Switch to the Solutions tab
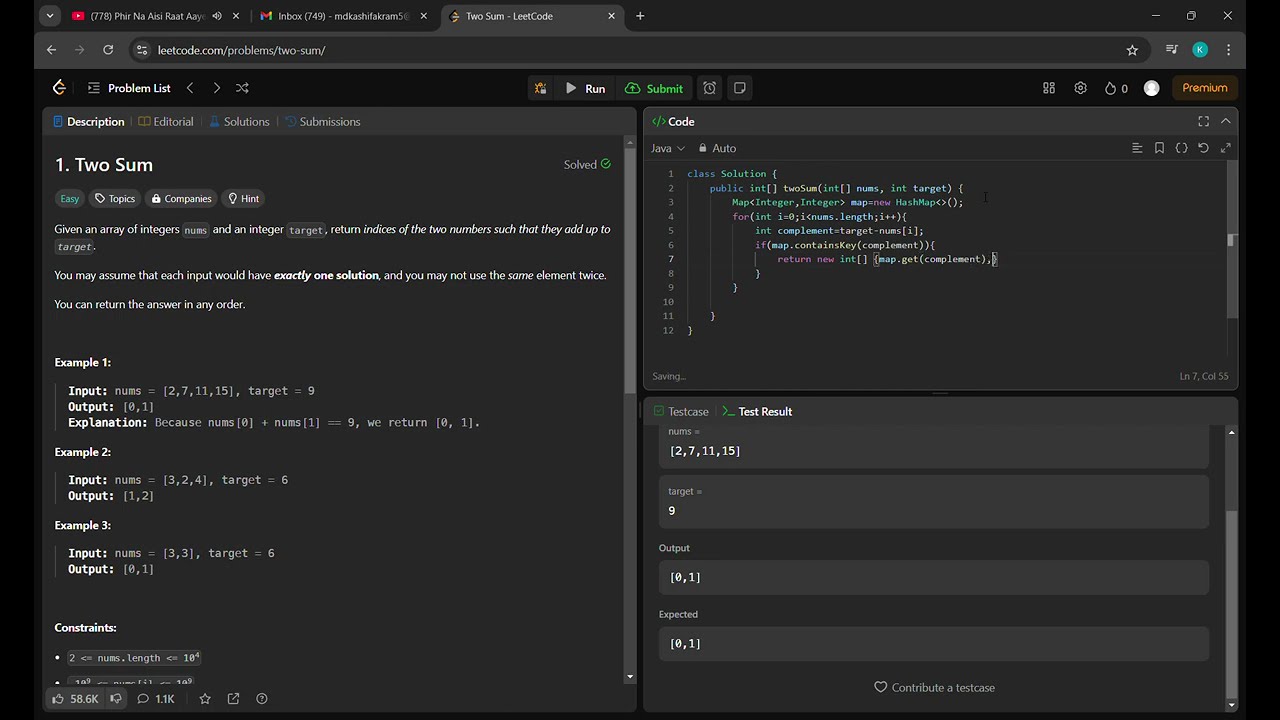Image resolution: width=1280 pixels, height=720 pixels. click(239, 122)
